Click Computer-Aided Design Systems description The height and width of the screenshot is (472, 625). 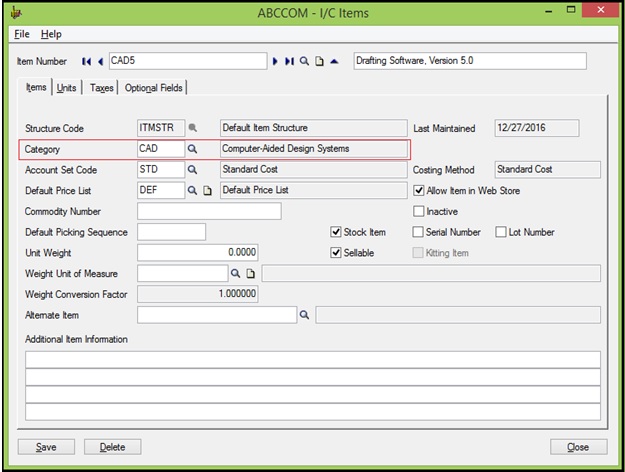pyautogui.click(x=314, y=149)
